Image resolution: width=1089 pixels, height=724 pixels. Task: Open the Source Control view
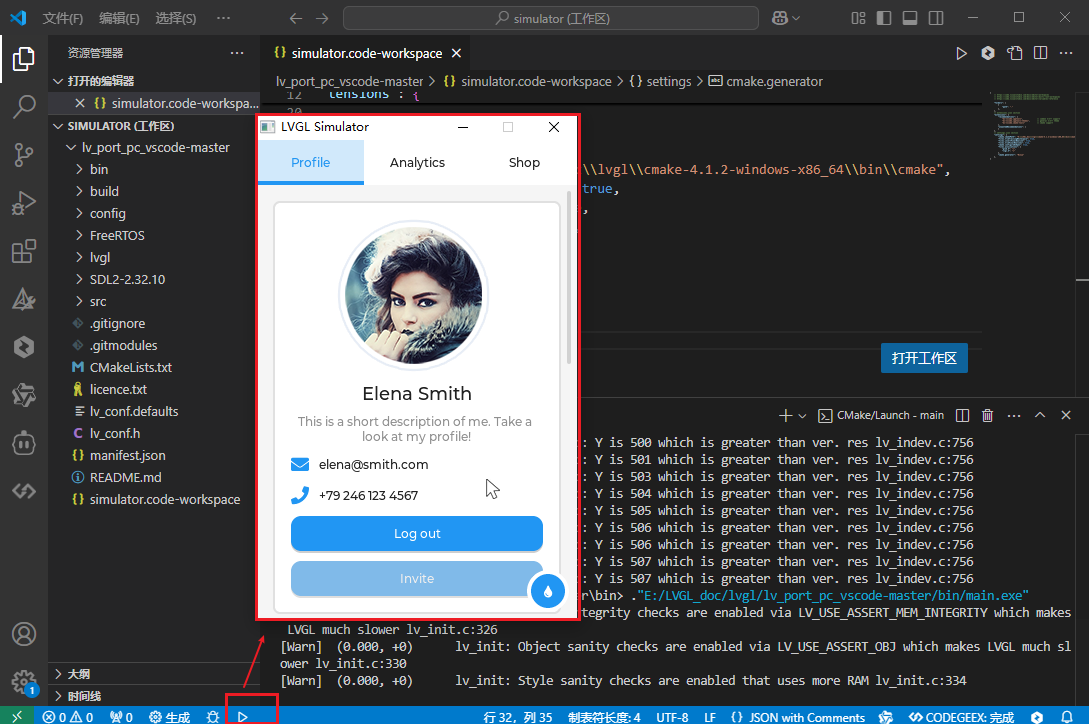[24, 154]
